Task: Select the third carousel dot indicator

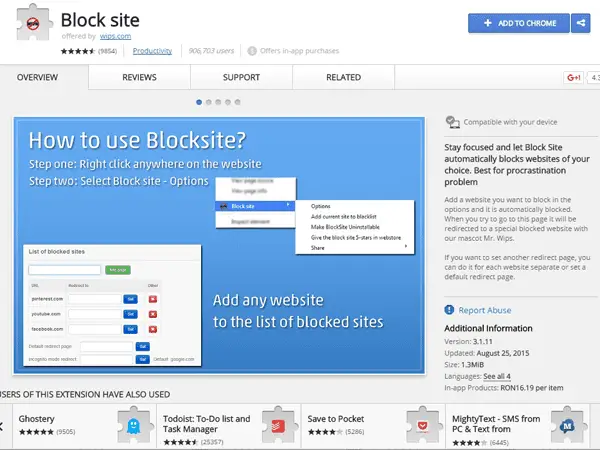Action: point(218,102)
